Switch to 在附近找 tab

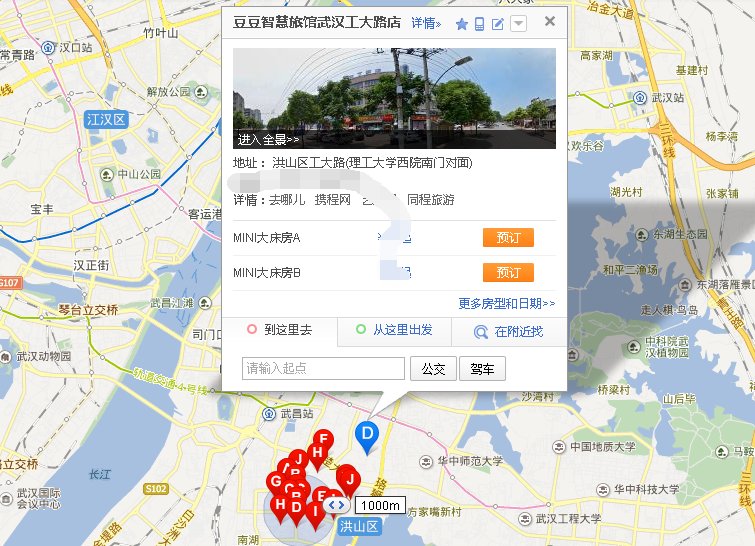pyautogui.click(x=509, y=332)
